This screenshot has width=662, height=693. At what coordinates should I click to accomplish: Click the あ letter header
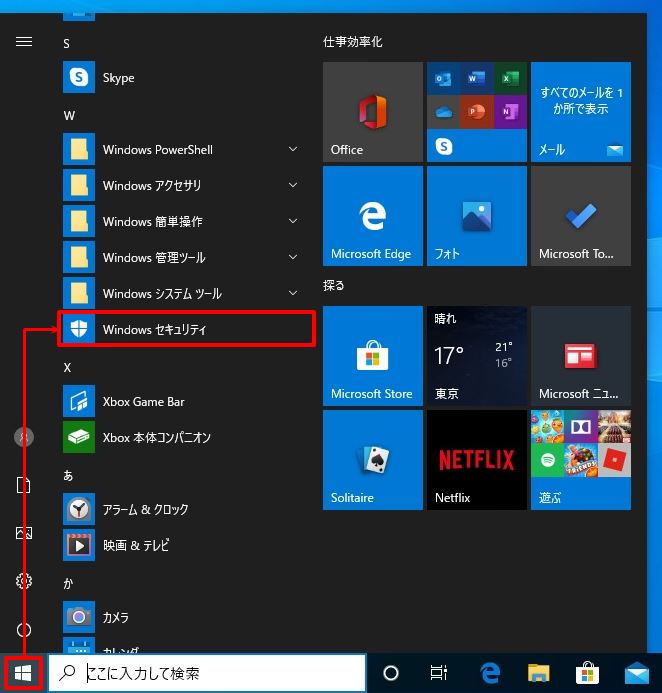68,475
